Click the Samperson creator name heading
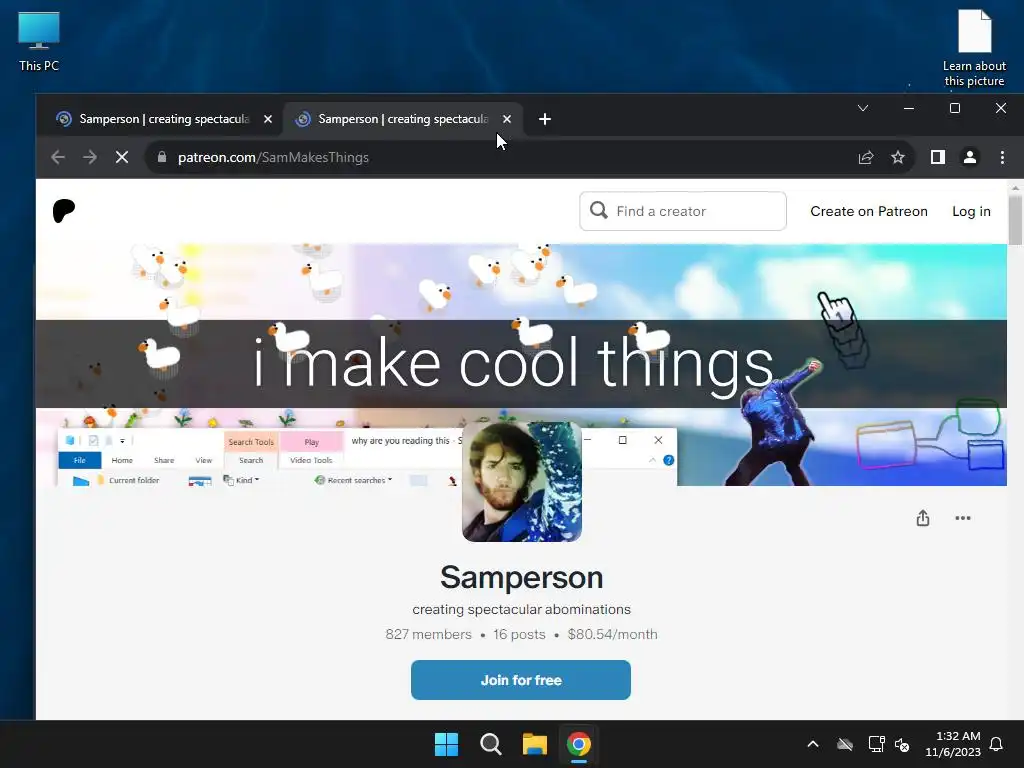The height and width of the screenshot is (768, 1024). 521,577
